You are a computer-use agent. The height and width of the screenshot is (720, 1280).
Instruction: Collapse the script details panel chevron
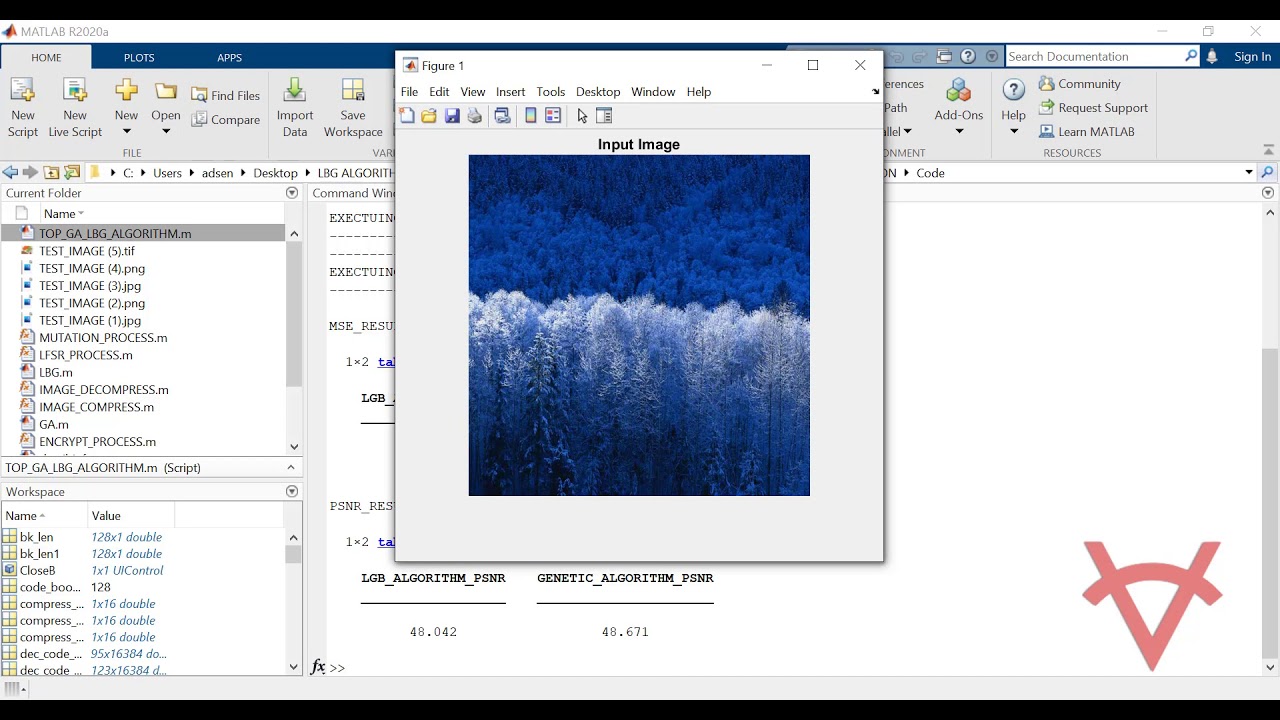[291, 467]
